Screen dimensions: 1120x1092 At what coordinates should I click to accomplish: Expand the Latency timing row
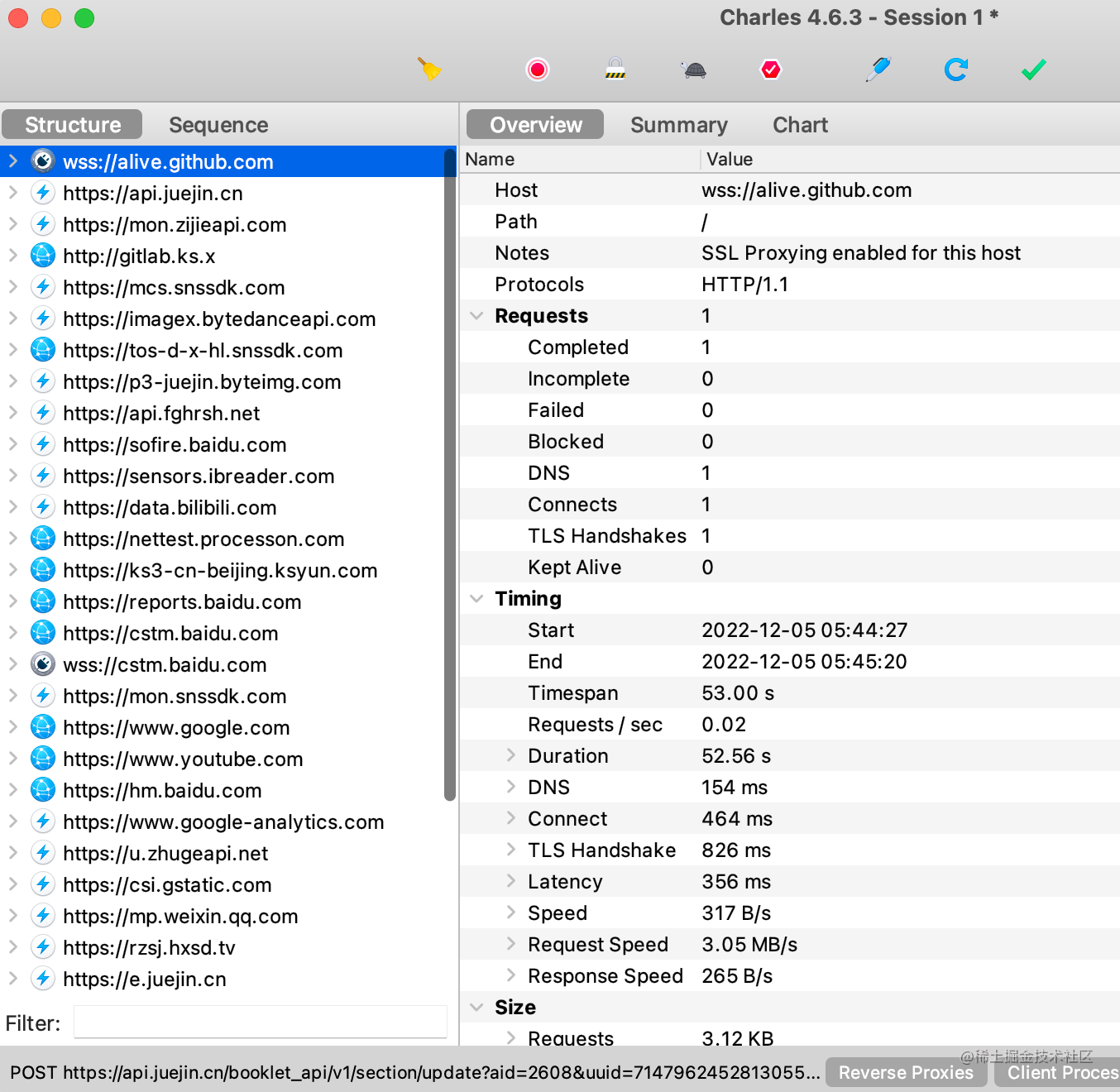[x=511, y=881]
